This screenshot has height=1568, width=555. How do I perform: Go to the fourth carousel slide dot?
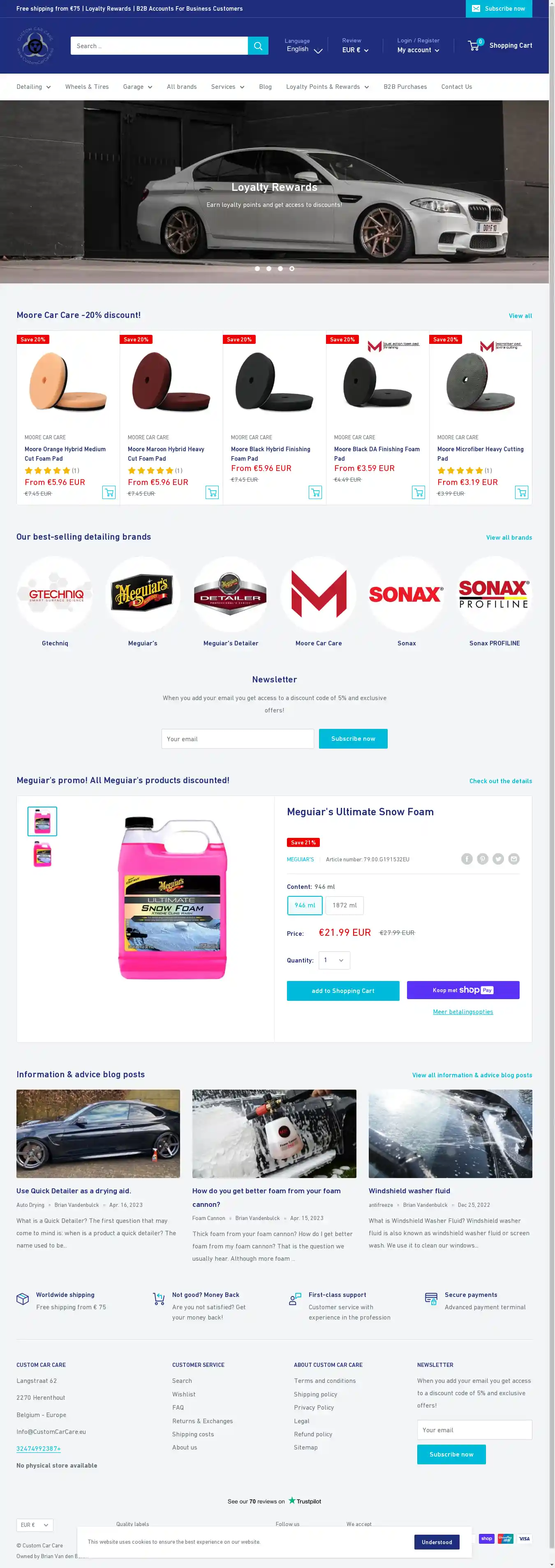[x=292, y=269]
